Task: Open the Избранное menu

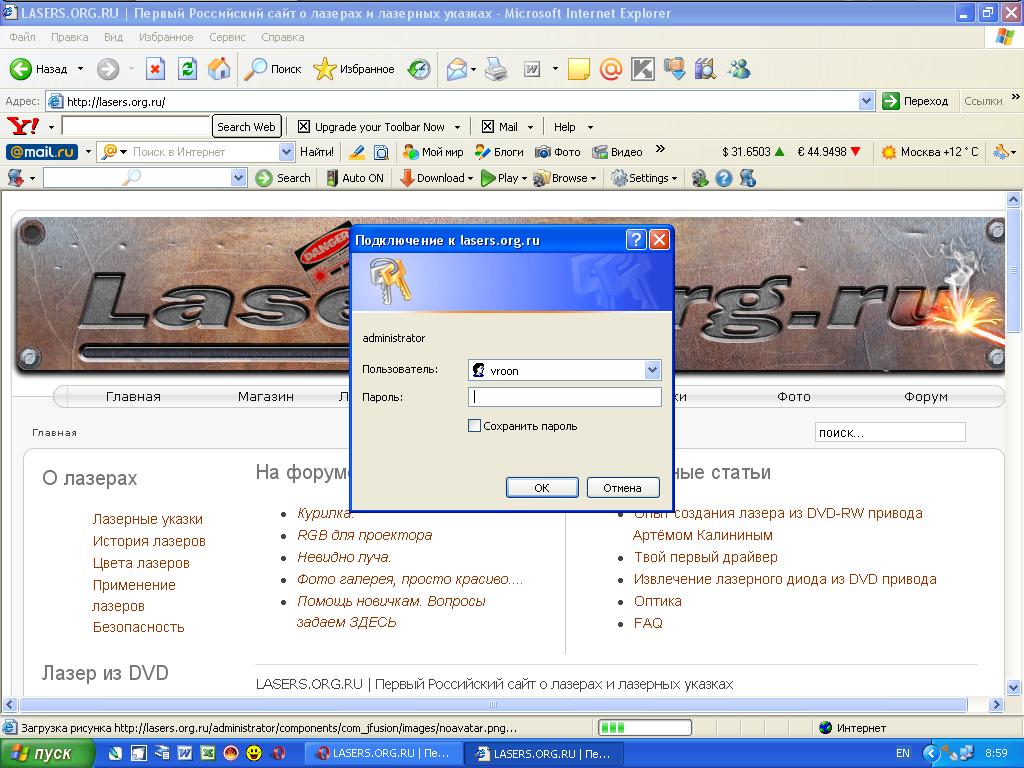Action: coord(166,37)
